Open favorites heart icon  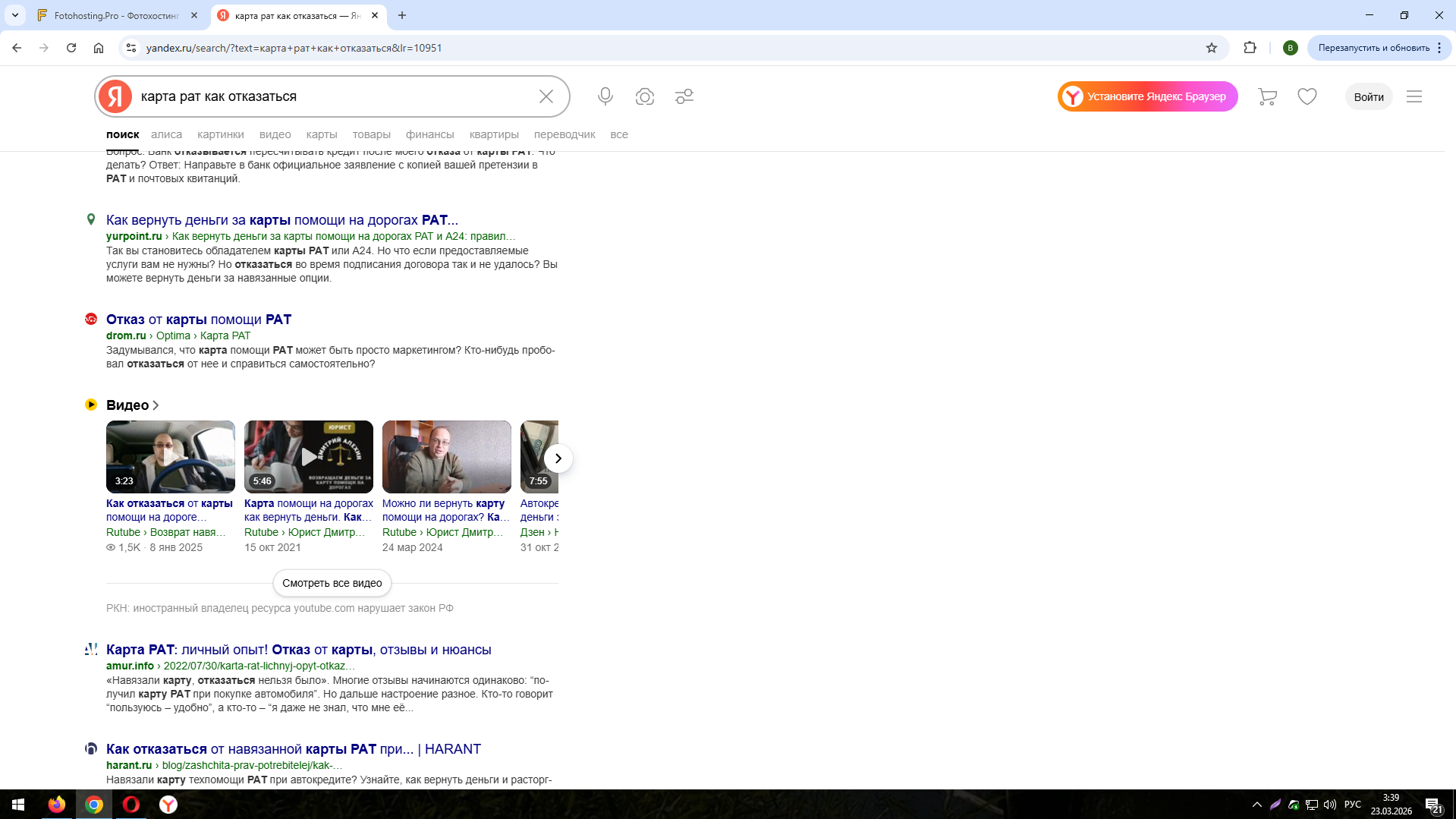(1307, 96)
